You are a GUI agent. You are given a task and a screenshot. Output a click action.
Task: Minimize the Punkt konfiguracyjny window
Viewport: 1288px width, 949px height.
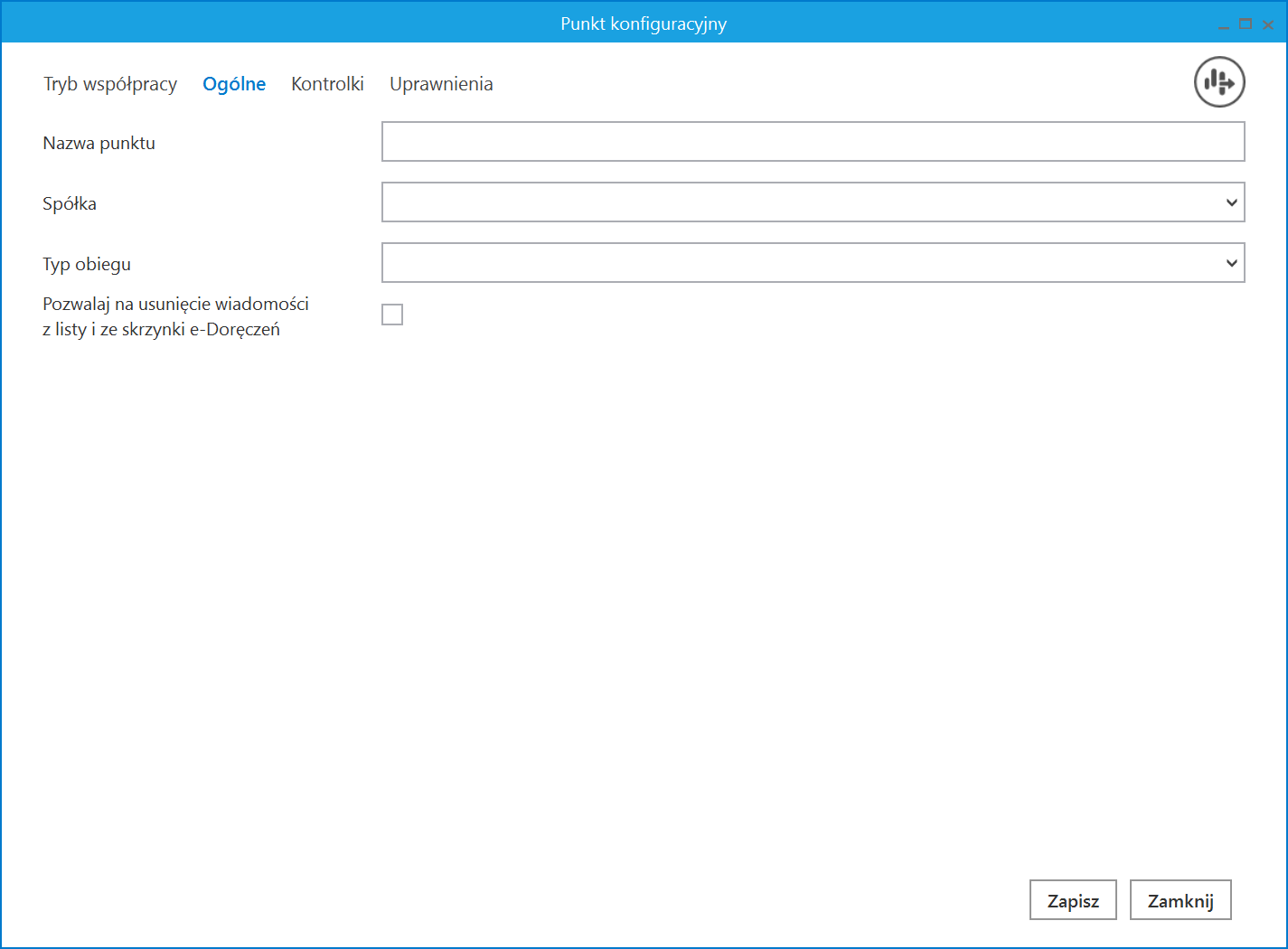click(1223, 25)
